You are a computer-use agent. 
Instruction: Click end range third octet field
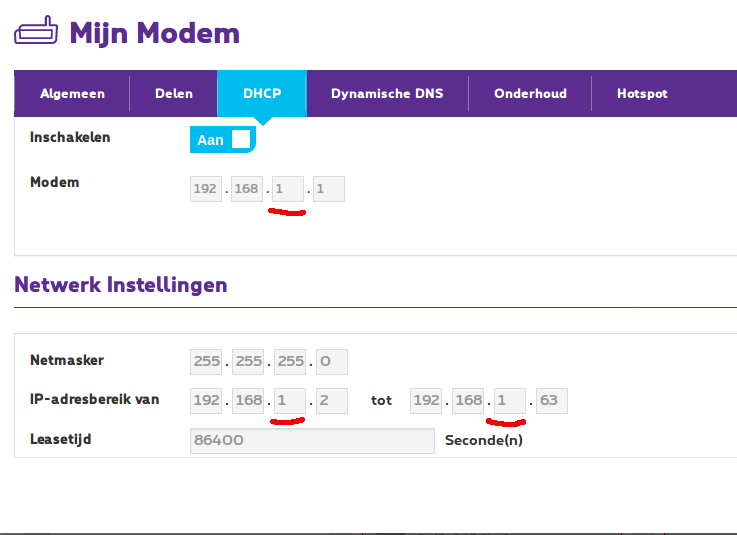pyautogui.click(x=509, y=401)
